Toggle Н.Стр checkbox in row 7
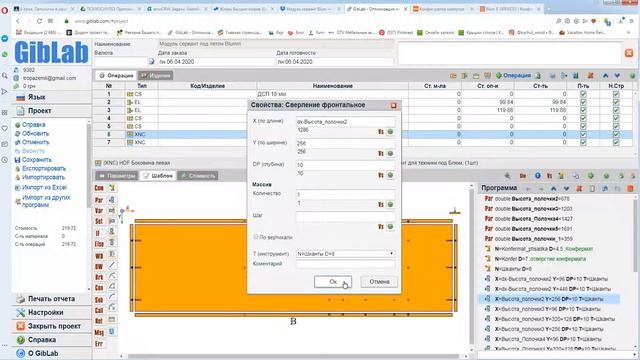The height and width of the screenshot is (360, 640). tap(616, 142)
